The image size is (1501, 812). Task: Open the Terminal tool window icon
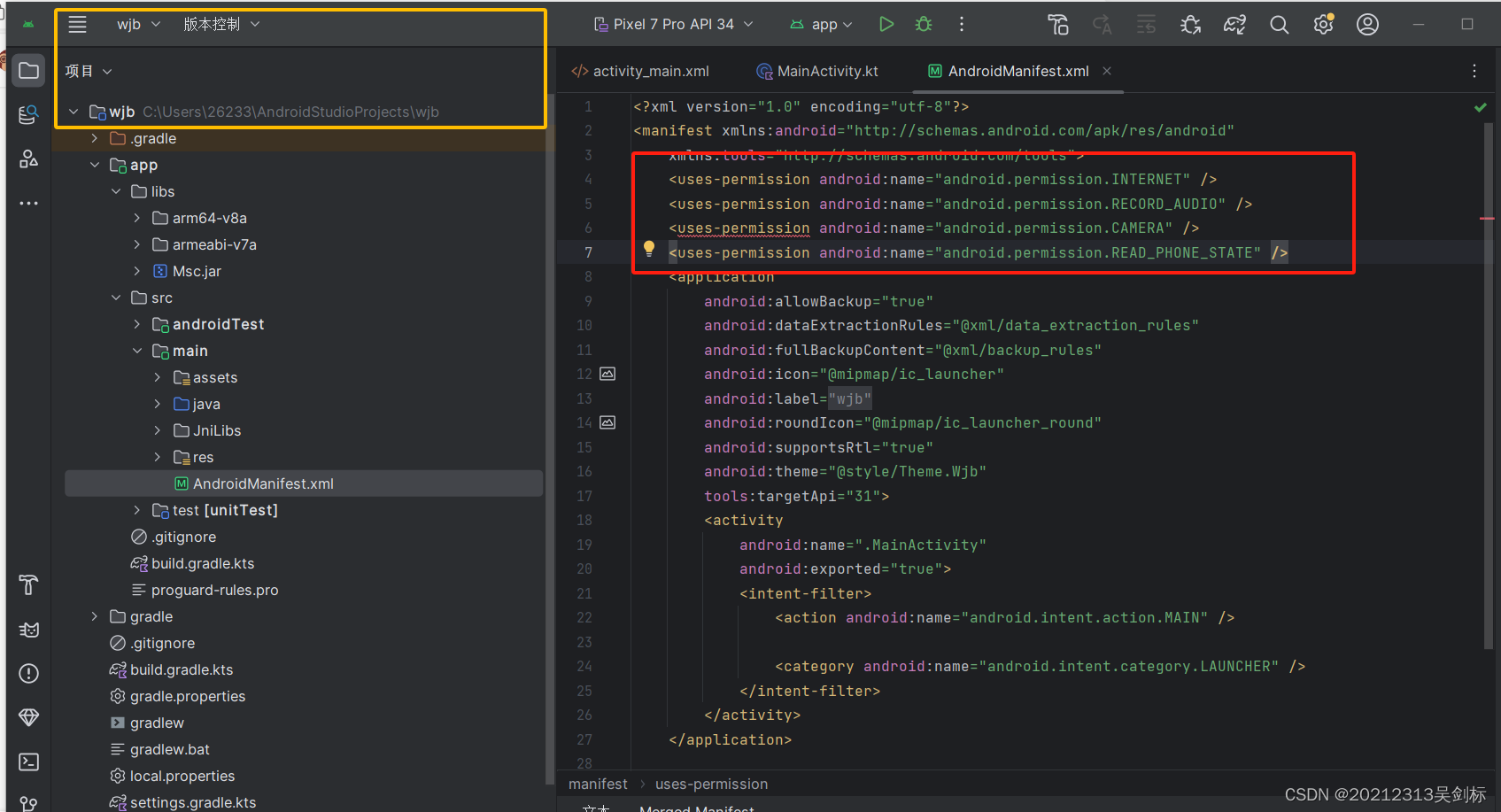[x=29, y=762]
